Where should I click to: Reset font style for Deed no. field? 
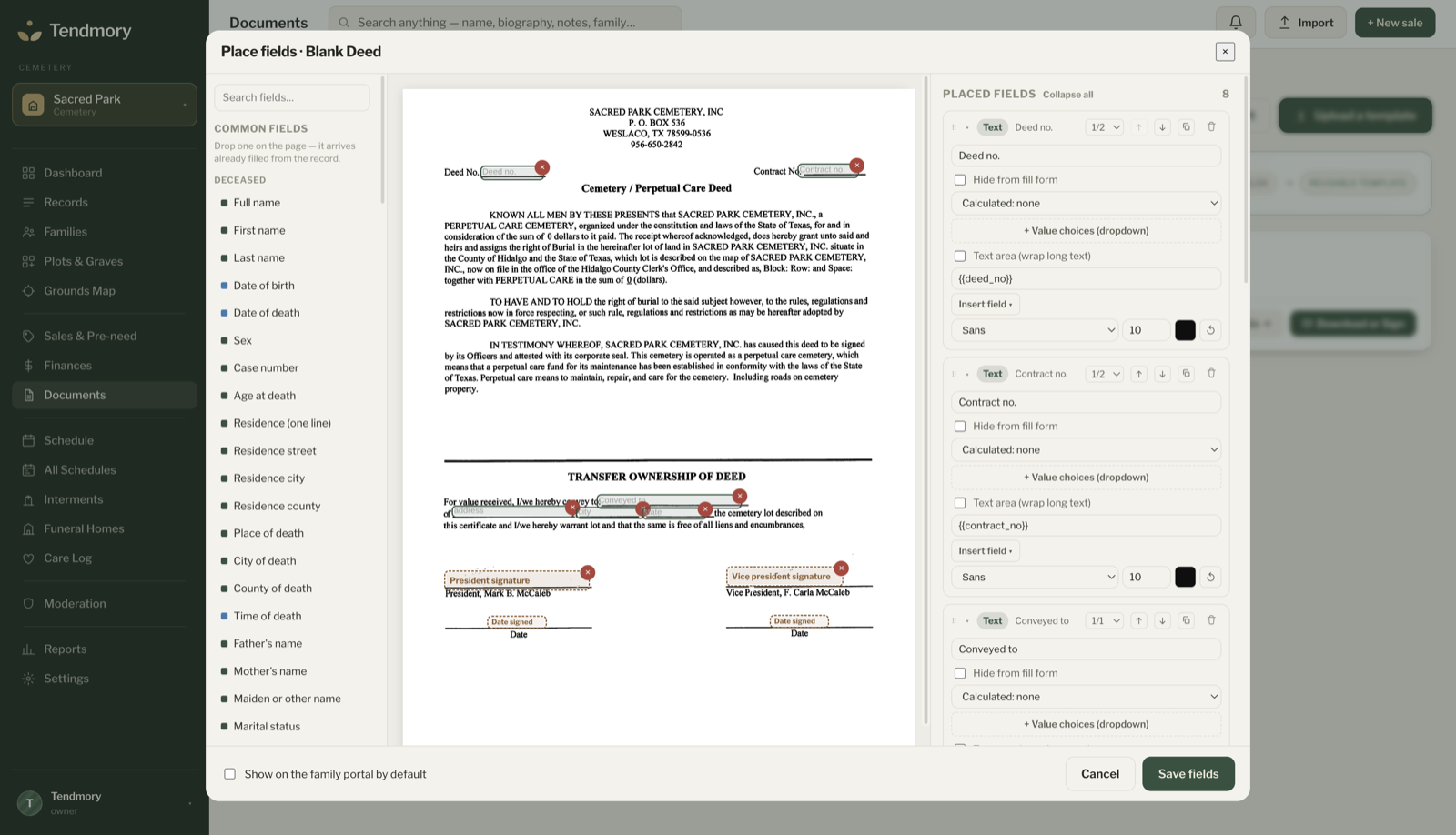pos(1210,330)
